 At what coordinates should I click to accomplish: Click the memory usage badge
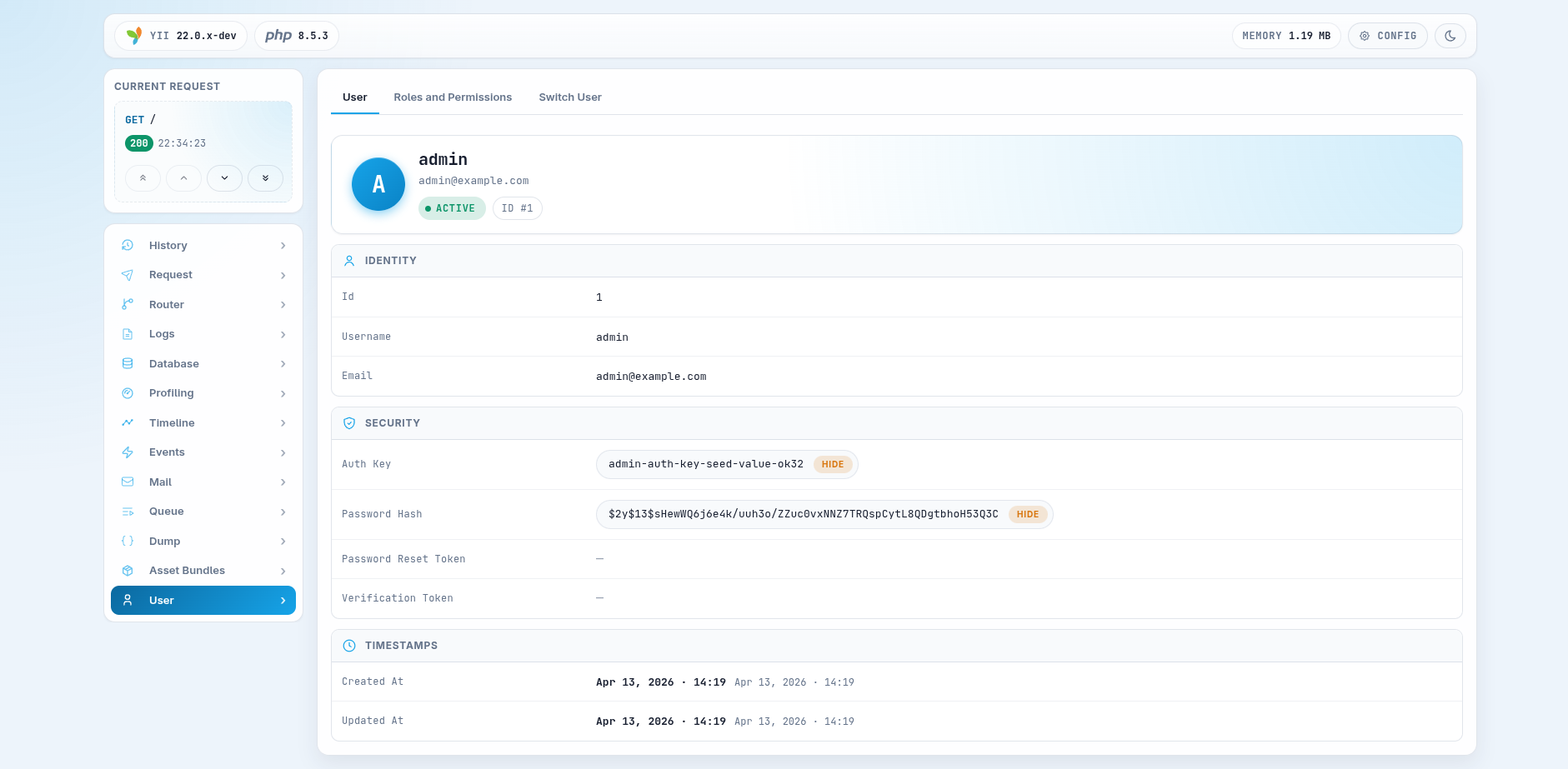click(1286, 36)
